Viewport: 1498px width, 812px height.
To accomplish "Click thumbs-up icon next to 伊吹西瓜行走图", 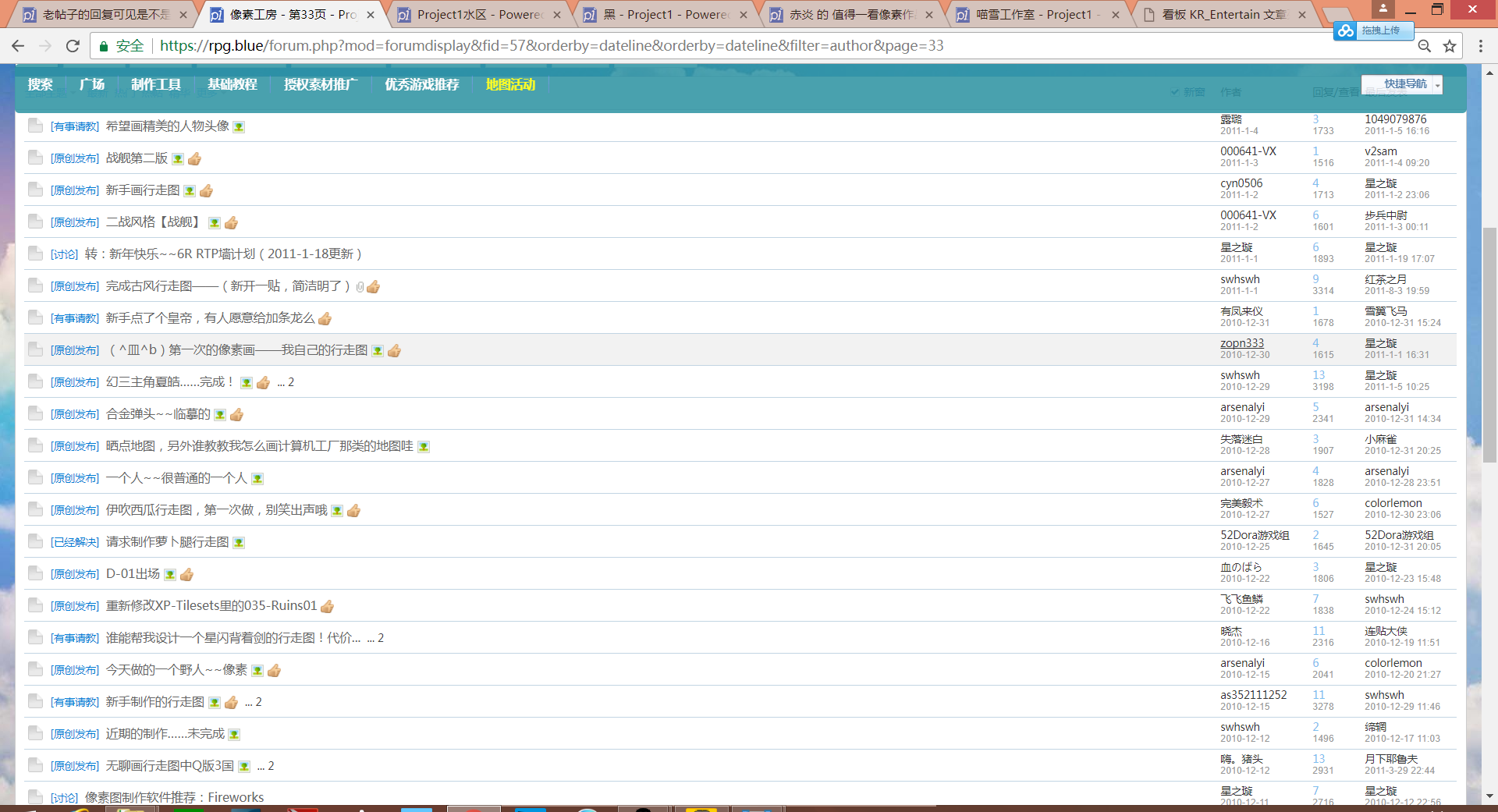I will pyautogui.click(x=353, y=511).
